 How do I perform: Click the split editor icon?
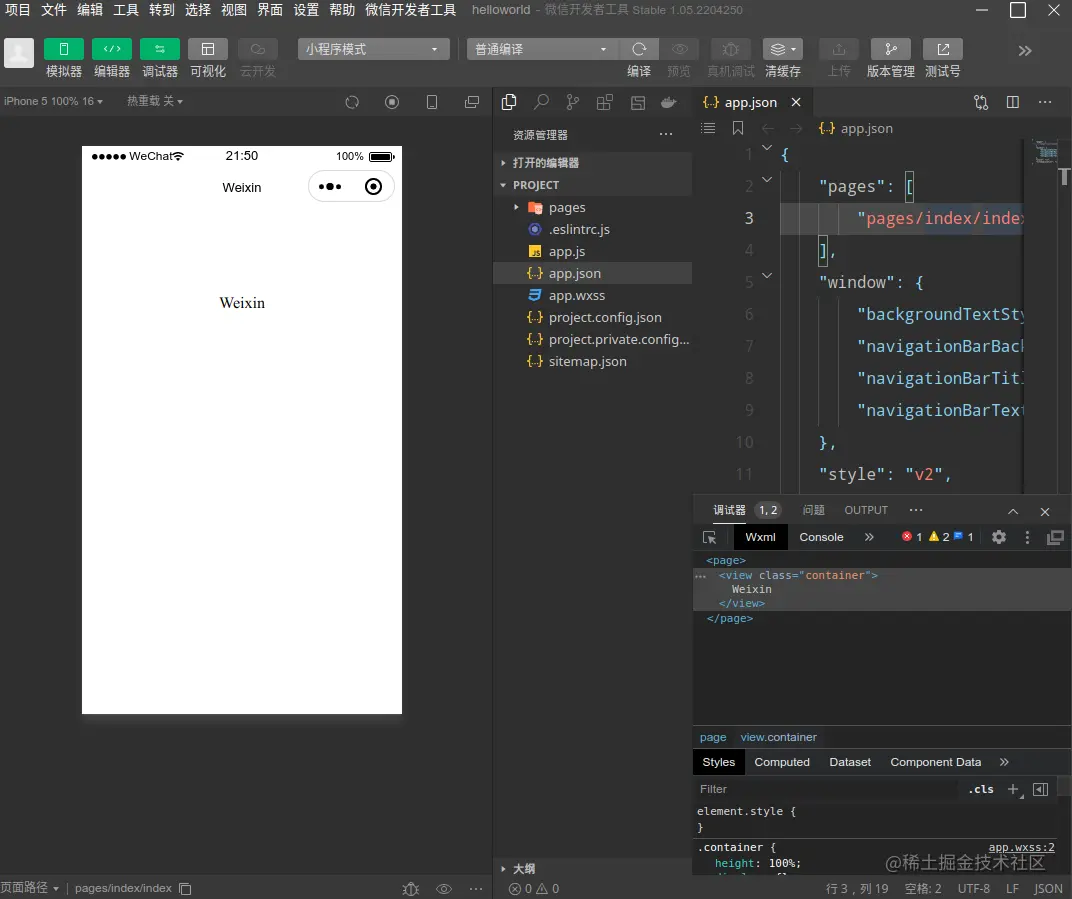pos(1013,103)
